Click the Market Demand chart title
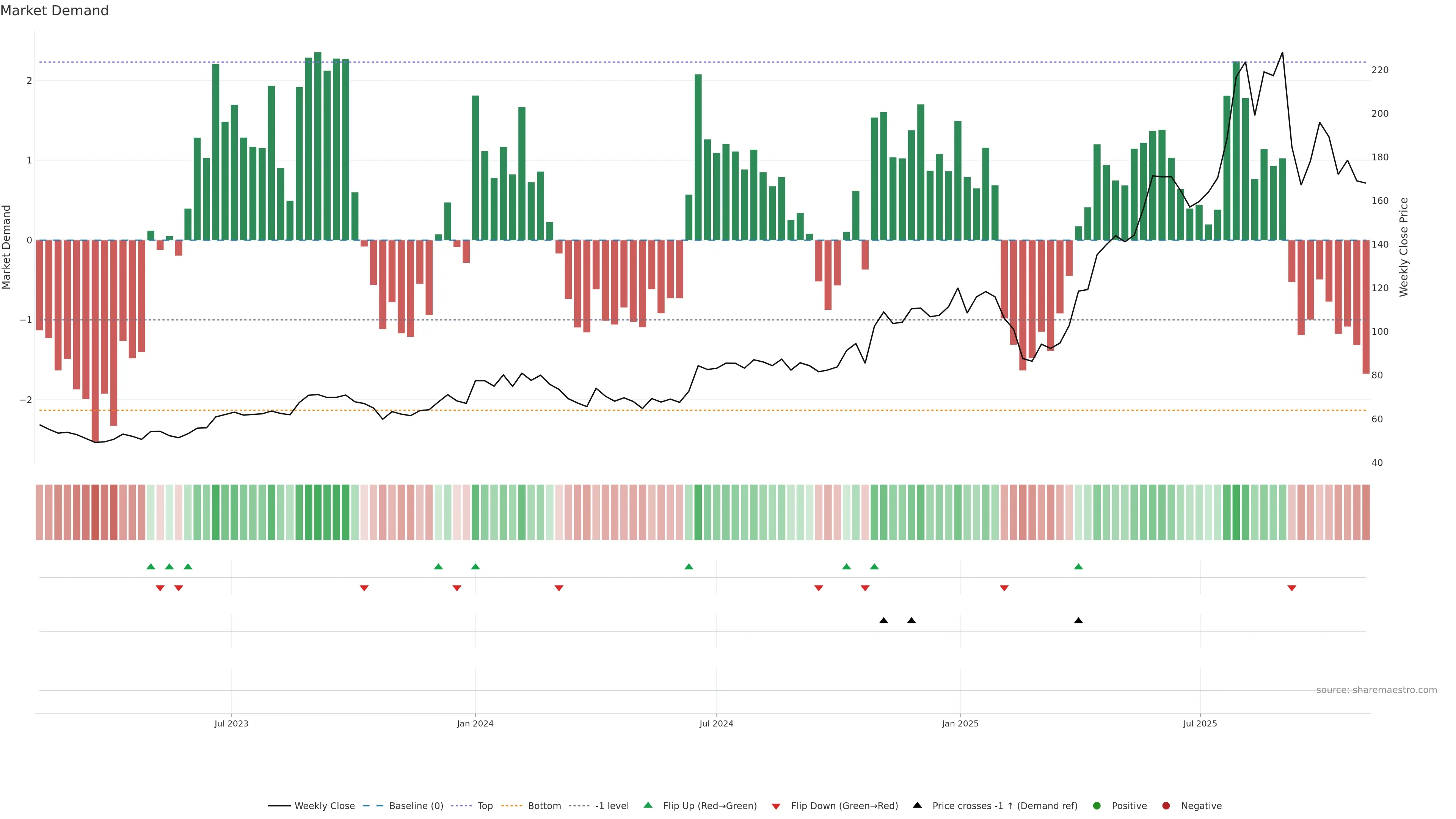Viewport: 1456px width, 819px height. click(54, 11)
